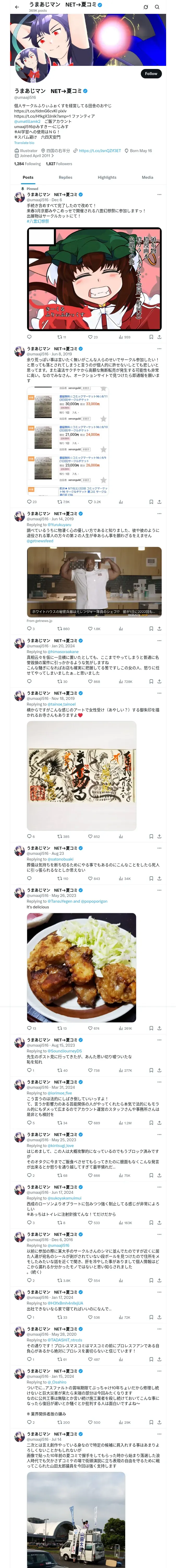This screenshot has width=176, height=1568.
Task: Switch to the Replies tab
Action: tap(65, 177)
